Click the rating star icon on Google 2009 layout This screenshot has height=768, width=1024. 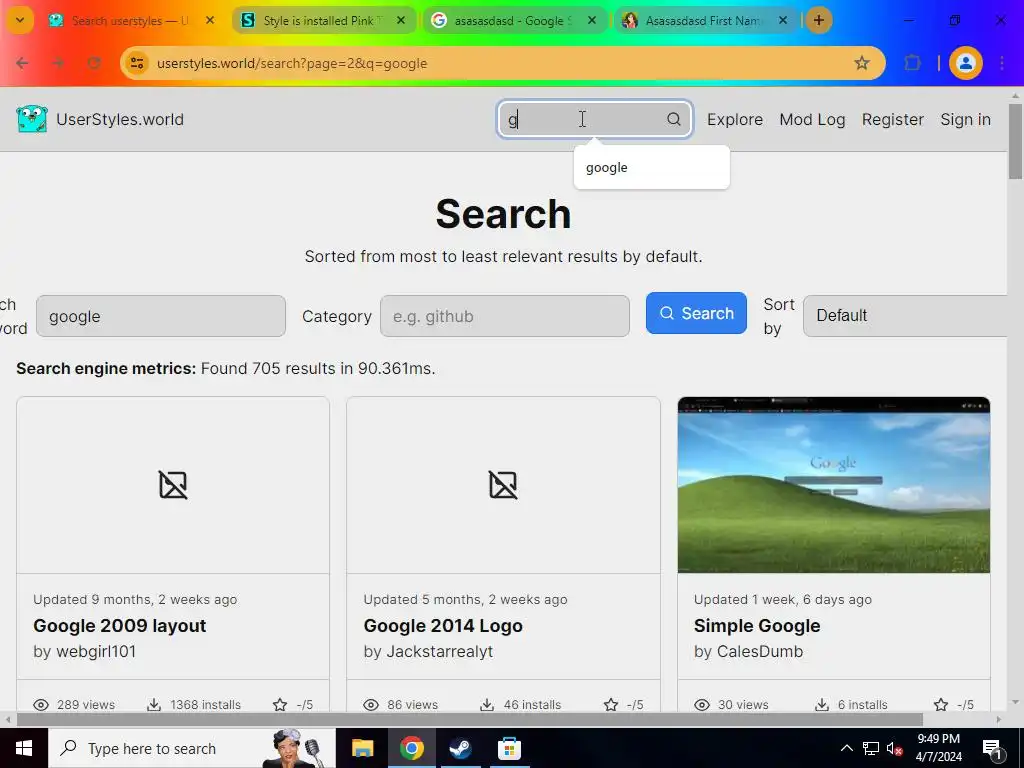(x=280, y=705)
